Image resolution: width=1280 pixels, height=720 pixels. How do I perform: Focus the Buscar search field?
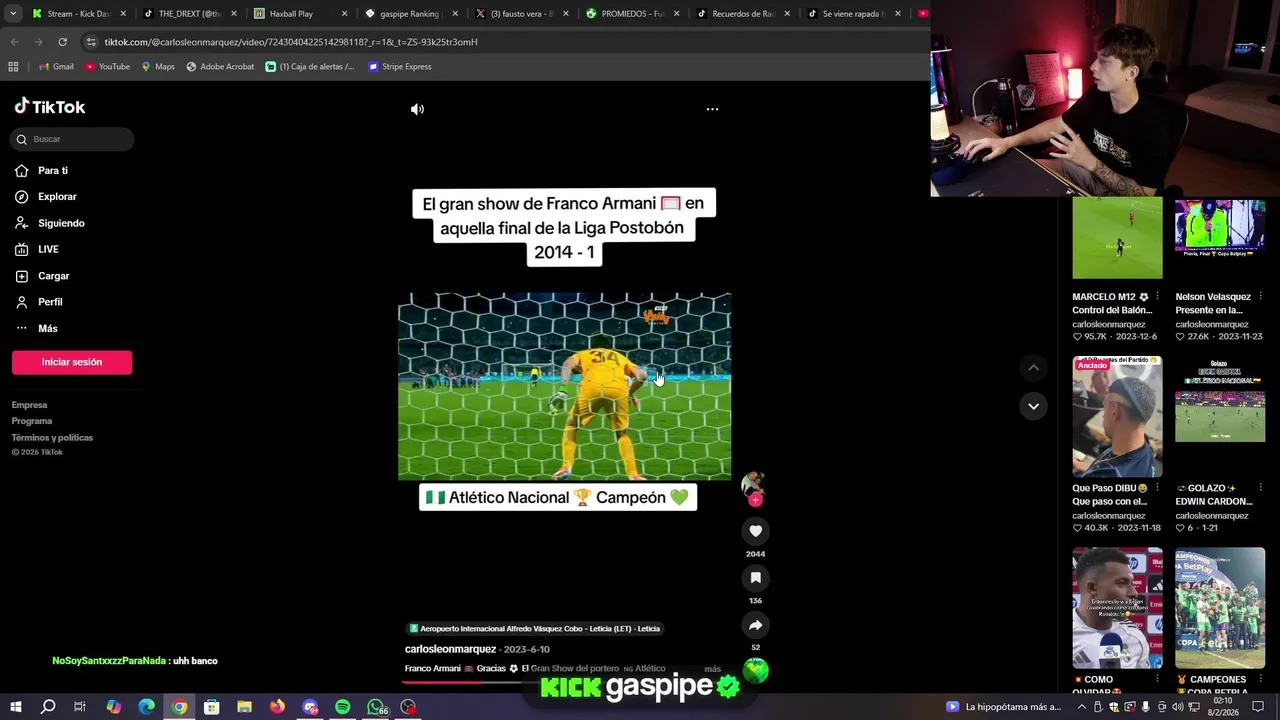click(x=72, y=139)
